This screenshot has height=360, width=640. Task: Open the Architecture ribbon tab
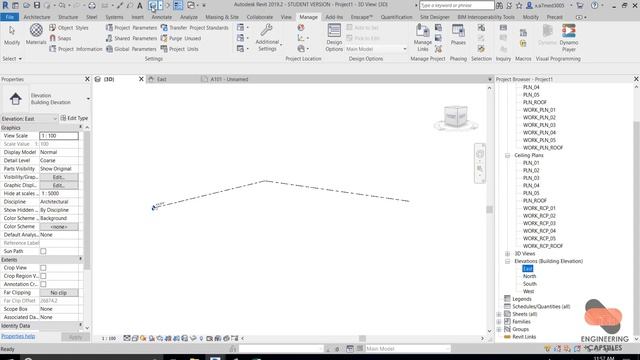[x=37, y=17]
